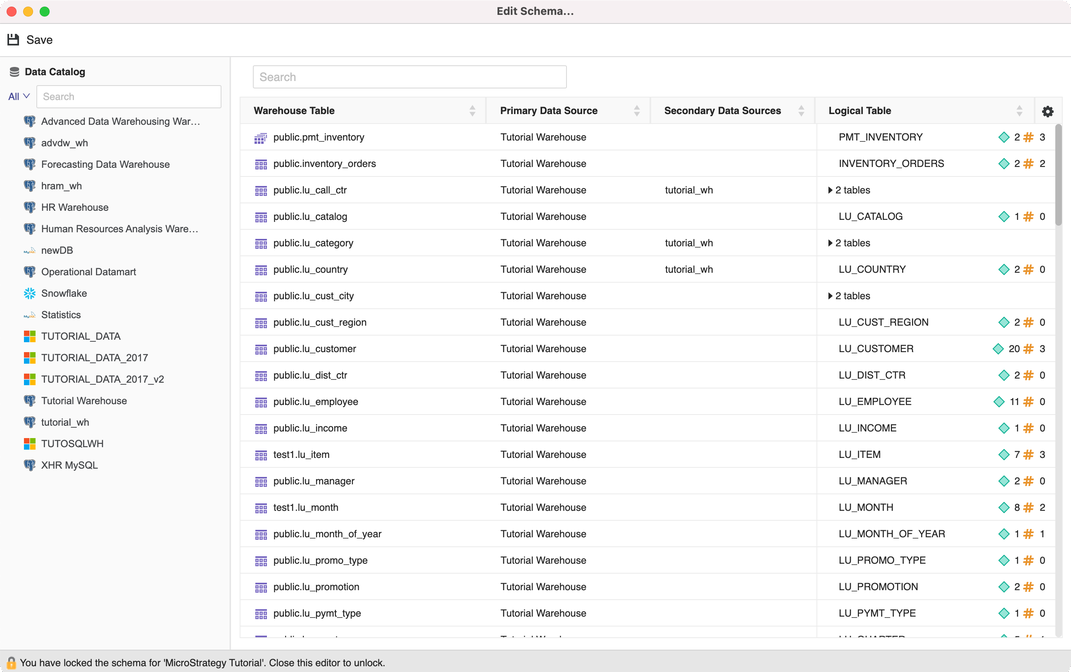Click the main table Search field
The image size is (1071, 672).
409,77
